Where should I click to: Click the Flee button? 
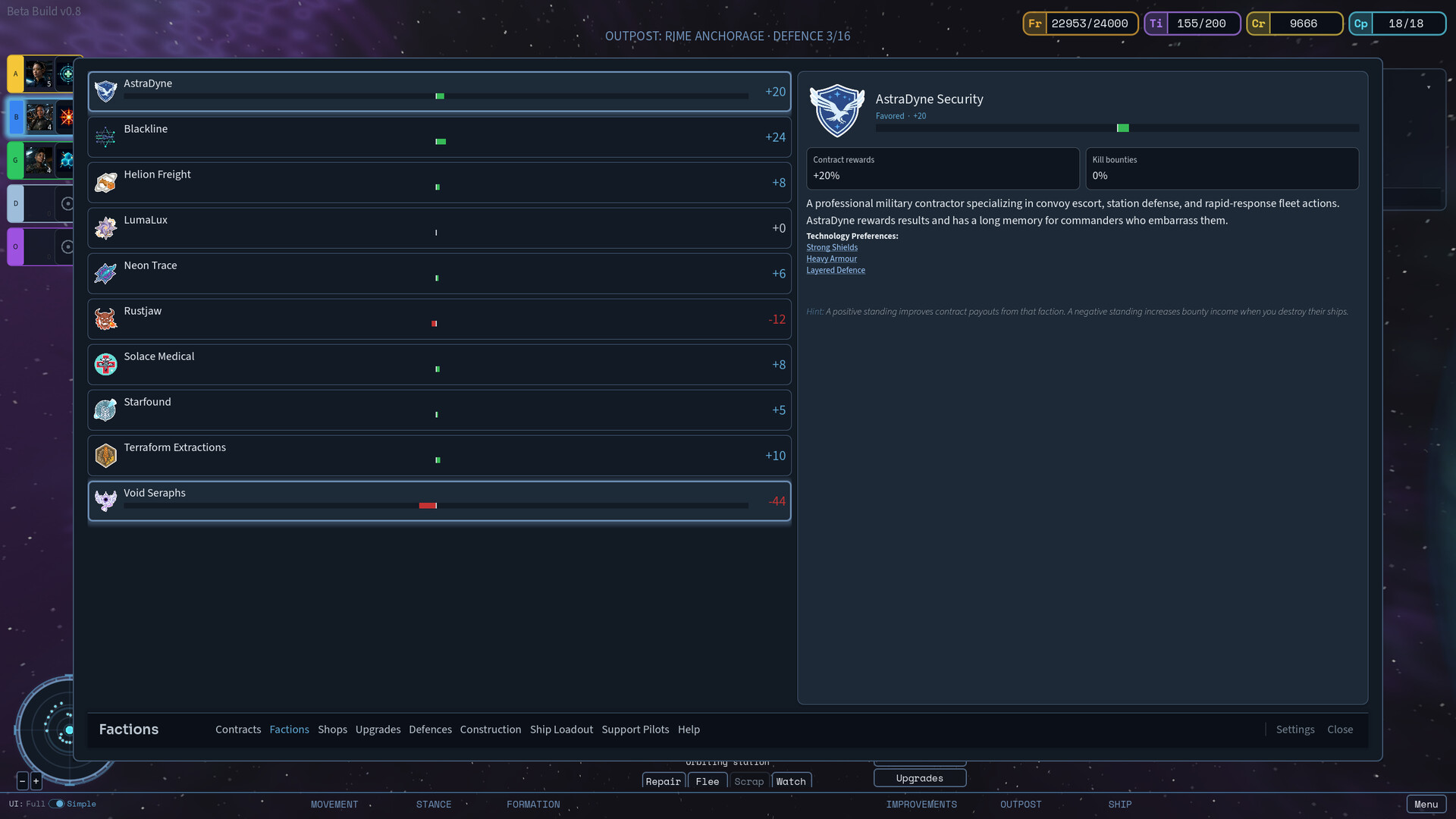[x=708, y=781]
